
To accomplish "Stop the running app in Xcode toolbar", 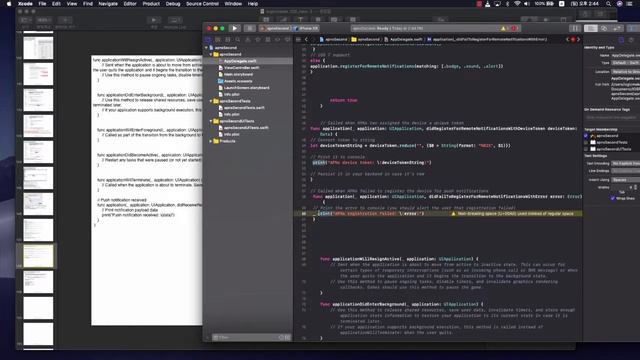I will [x=249, y=28].
